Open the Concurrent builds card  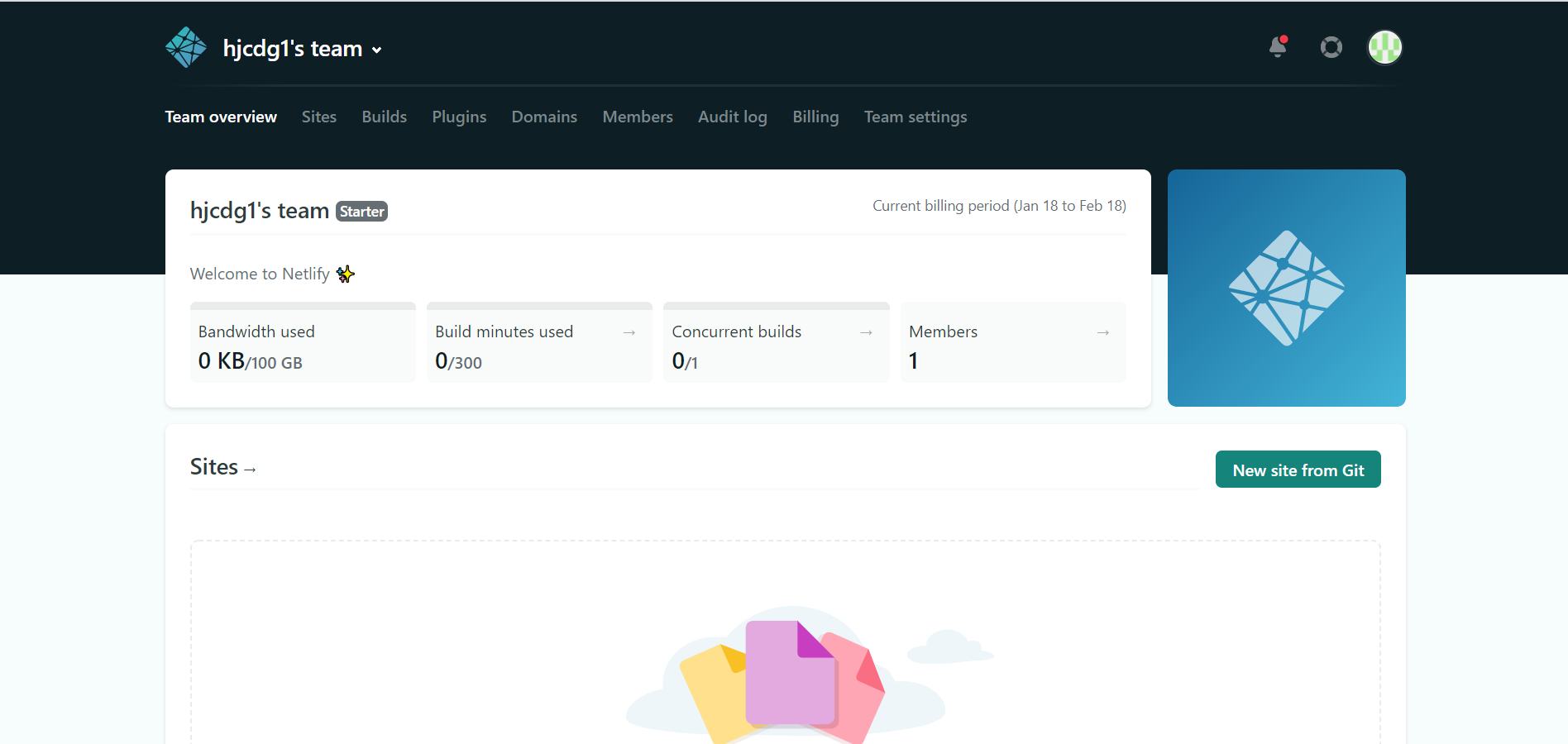(777, 342)
